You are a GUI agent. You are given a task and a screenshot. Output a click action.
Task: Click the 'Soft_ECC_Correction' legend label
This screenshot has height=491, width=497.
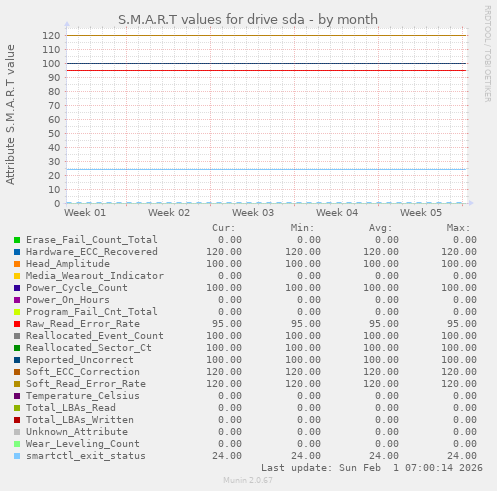pos(83,372)
